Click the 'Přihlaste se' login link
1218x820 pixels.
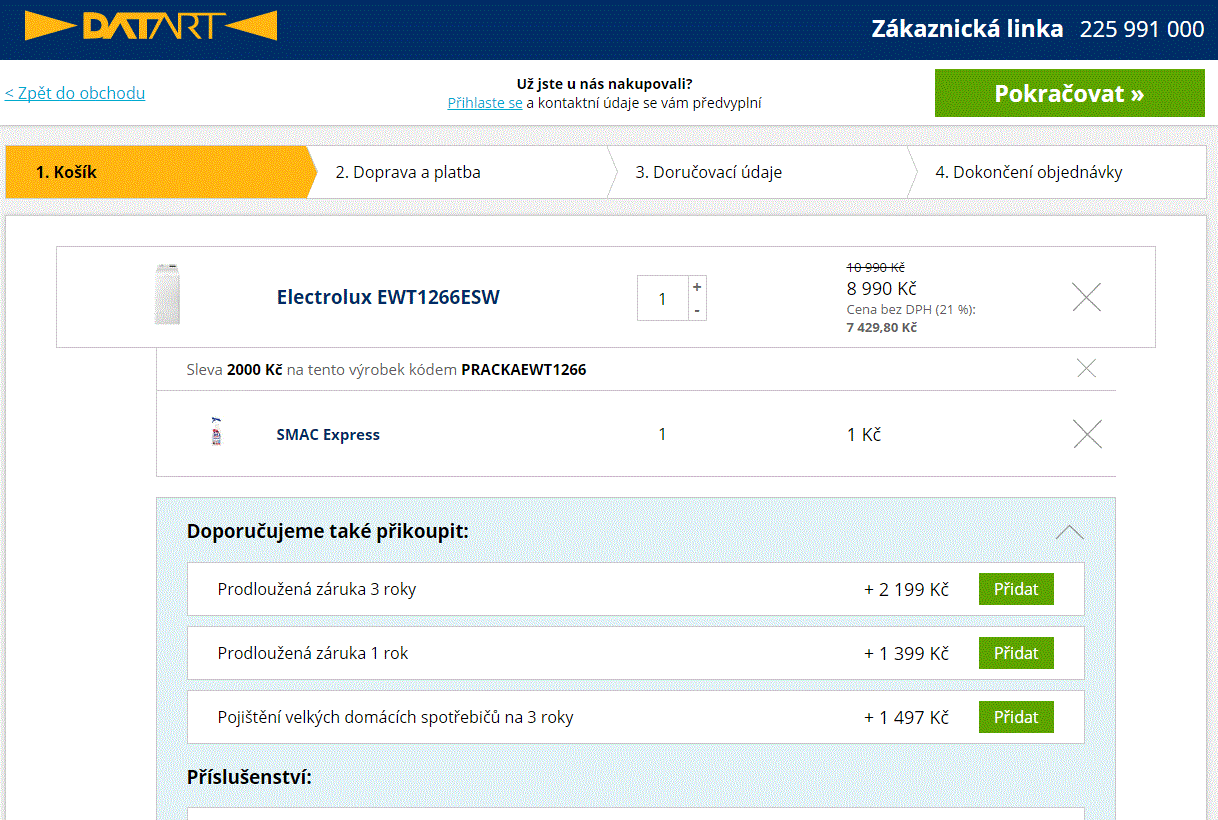[485, 102]
